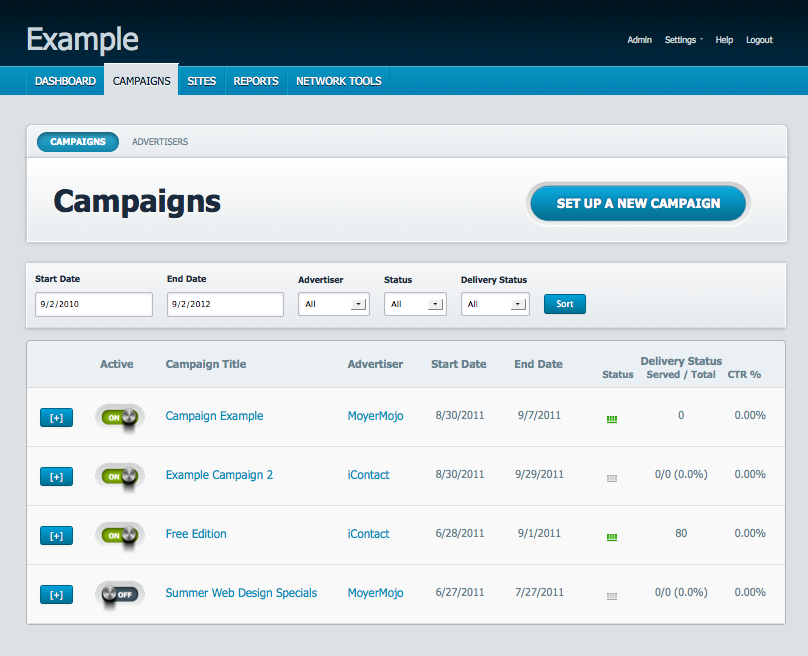
Task: Click the Start Date input field
Action: (94, 304)
